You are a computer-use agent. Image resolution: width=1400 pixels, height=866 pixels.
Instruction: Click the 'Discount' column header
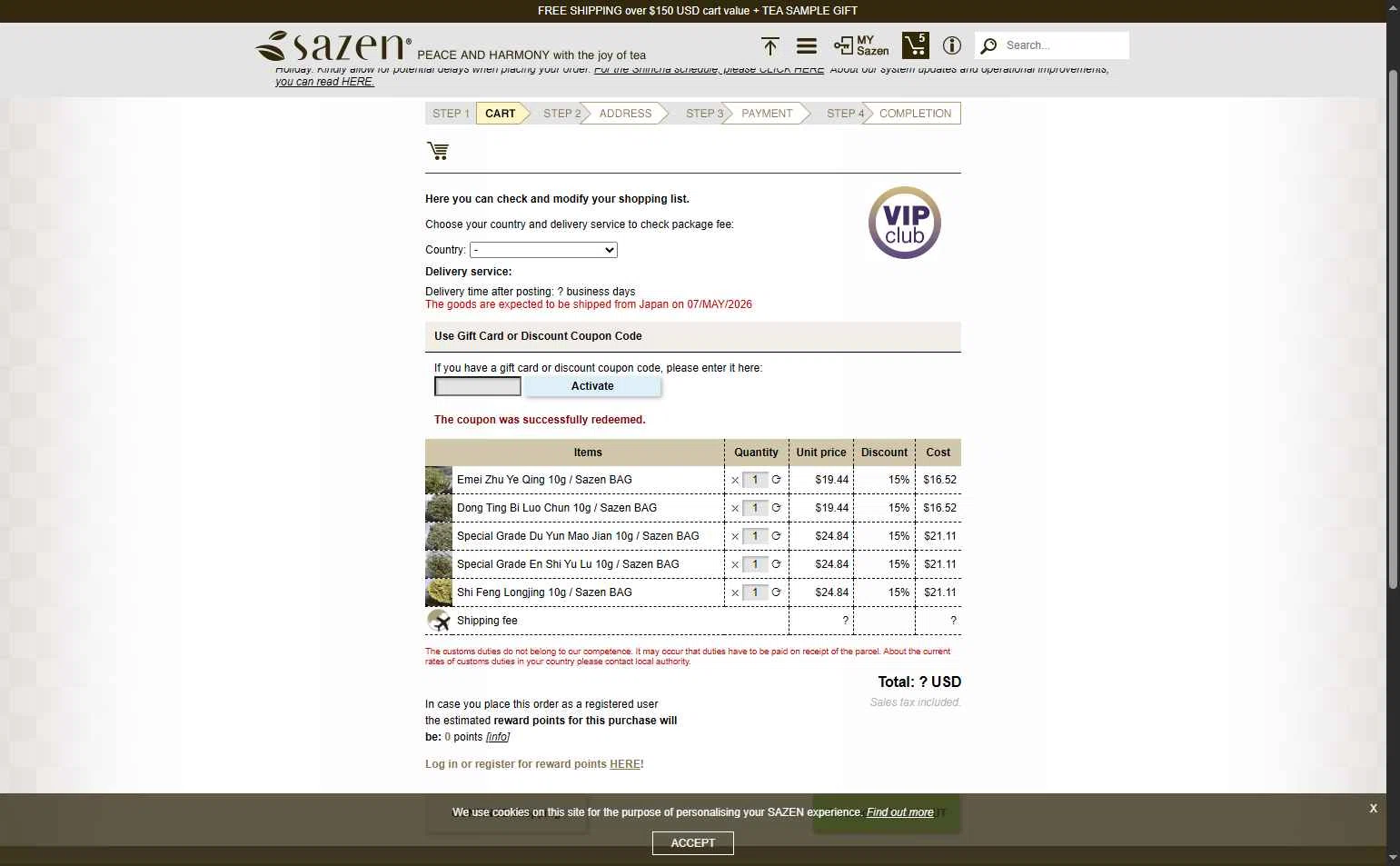click(884, 453)
